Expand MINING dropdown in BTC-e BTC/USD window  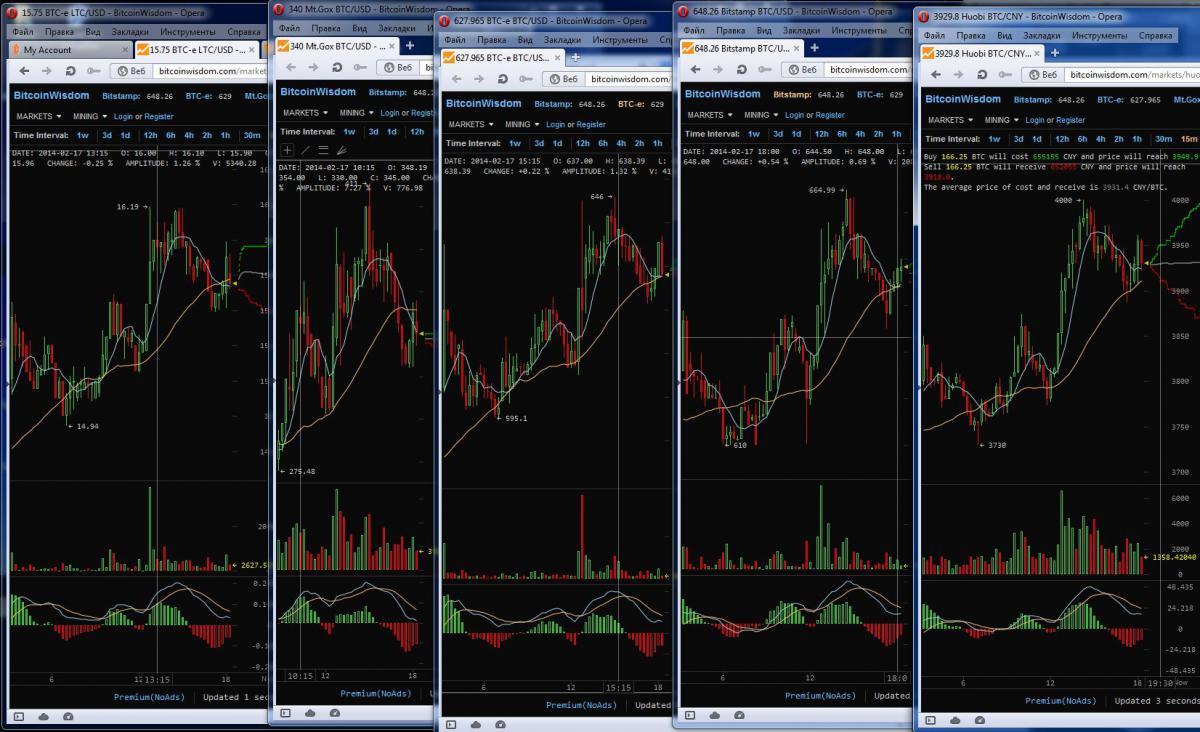click(x=522, y=125)
